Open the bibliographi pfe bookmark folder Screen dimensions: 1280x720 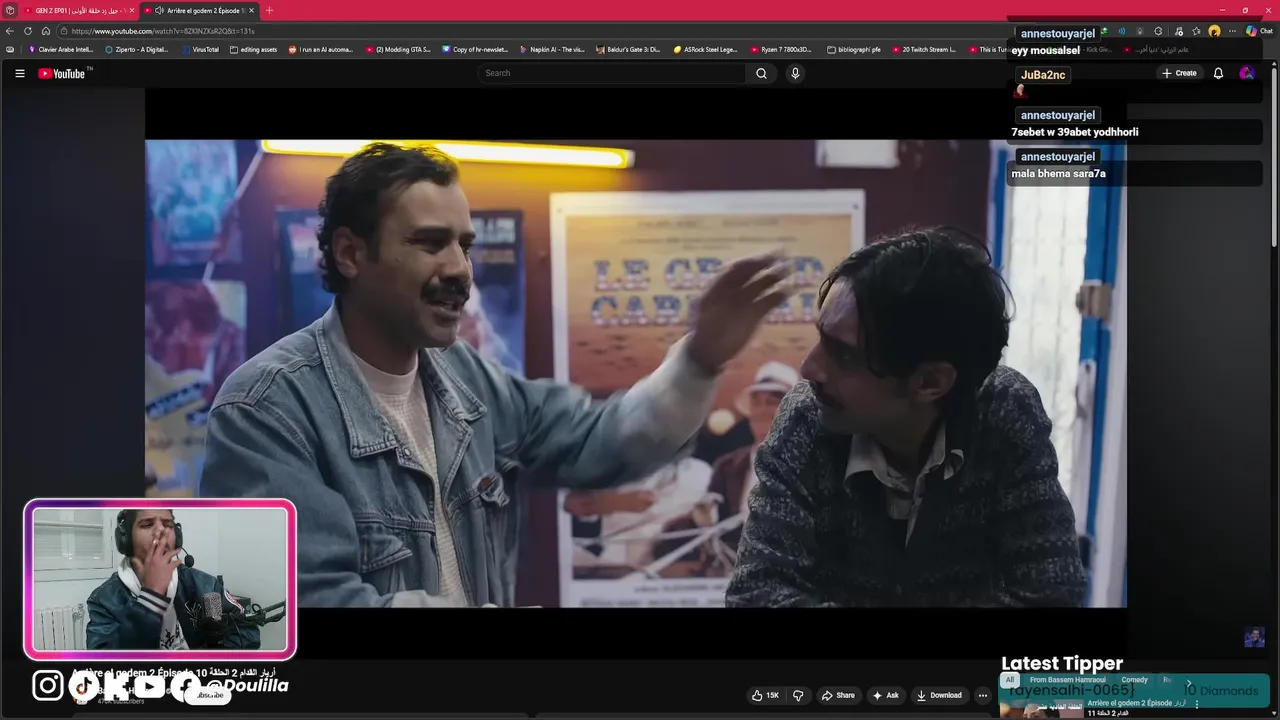[x=854, y=49]
